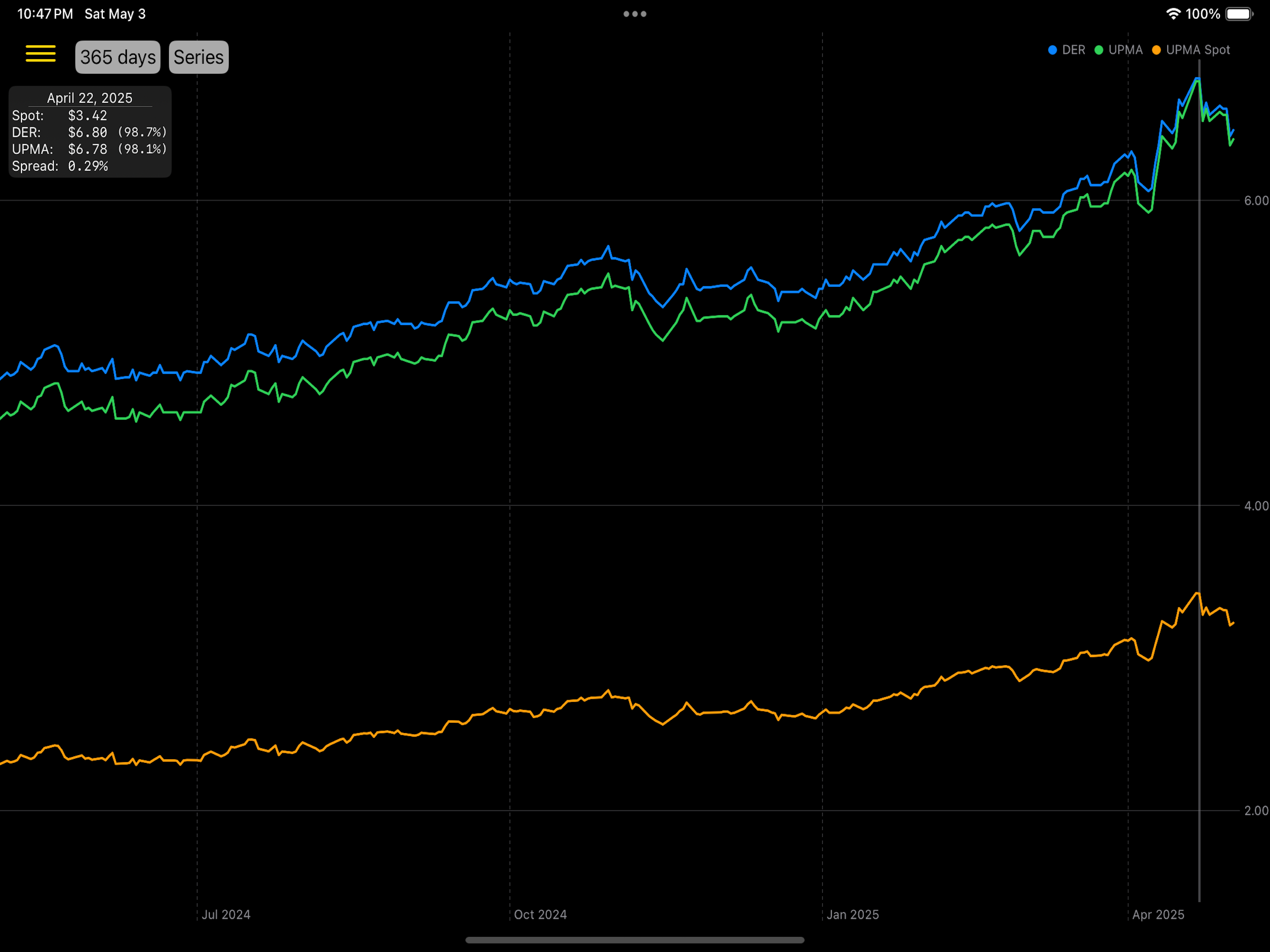Tap the 10:47 PM clock
The width and height of the screenshot is (1270, 952).
pyautogui.click(x=45, y=14)
